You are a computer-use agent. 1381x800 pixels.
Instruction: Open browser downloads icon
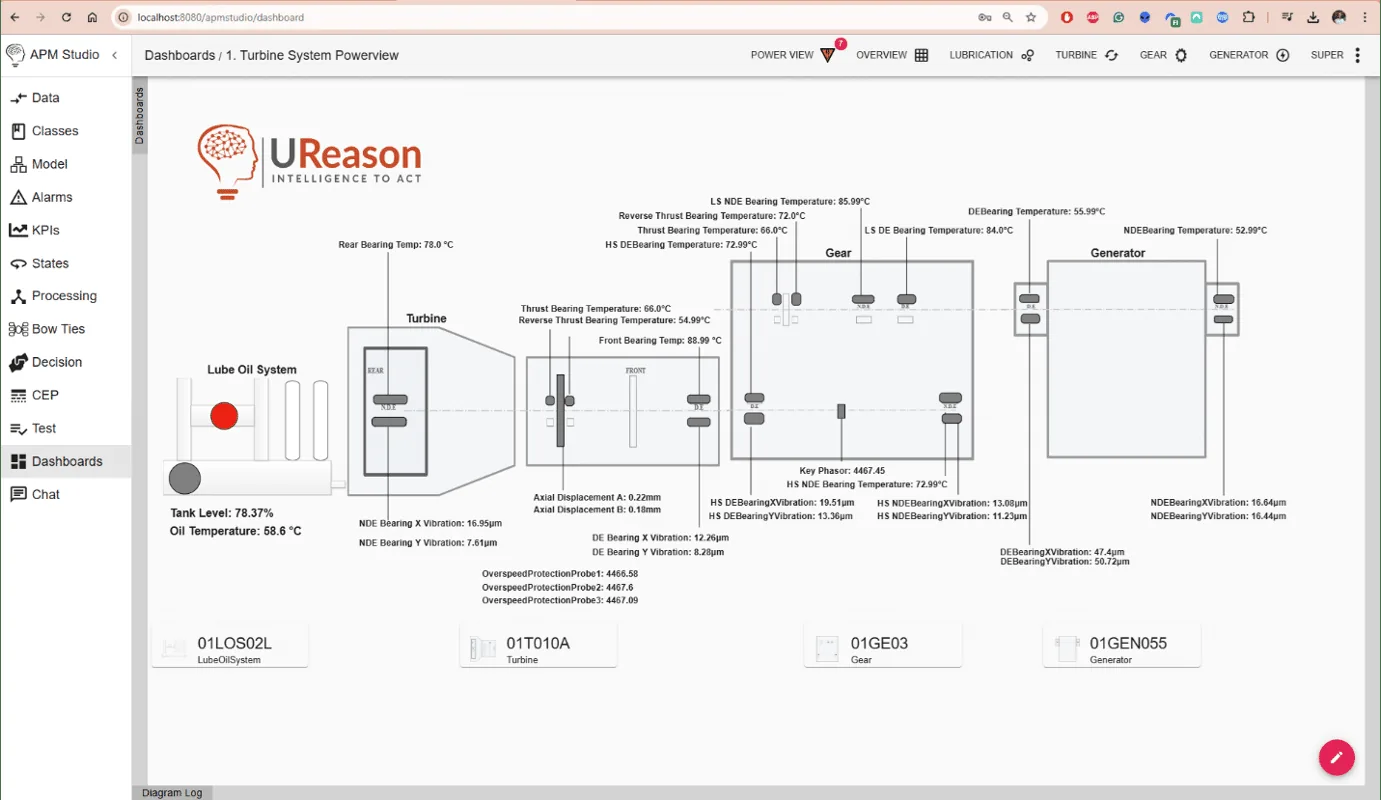1313,17
